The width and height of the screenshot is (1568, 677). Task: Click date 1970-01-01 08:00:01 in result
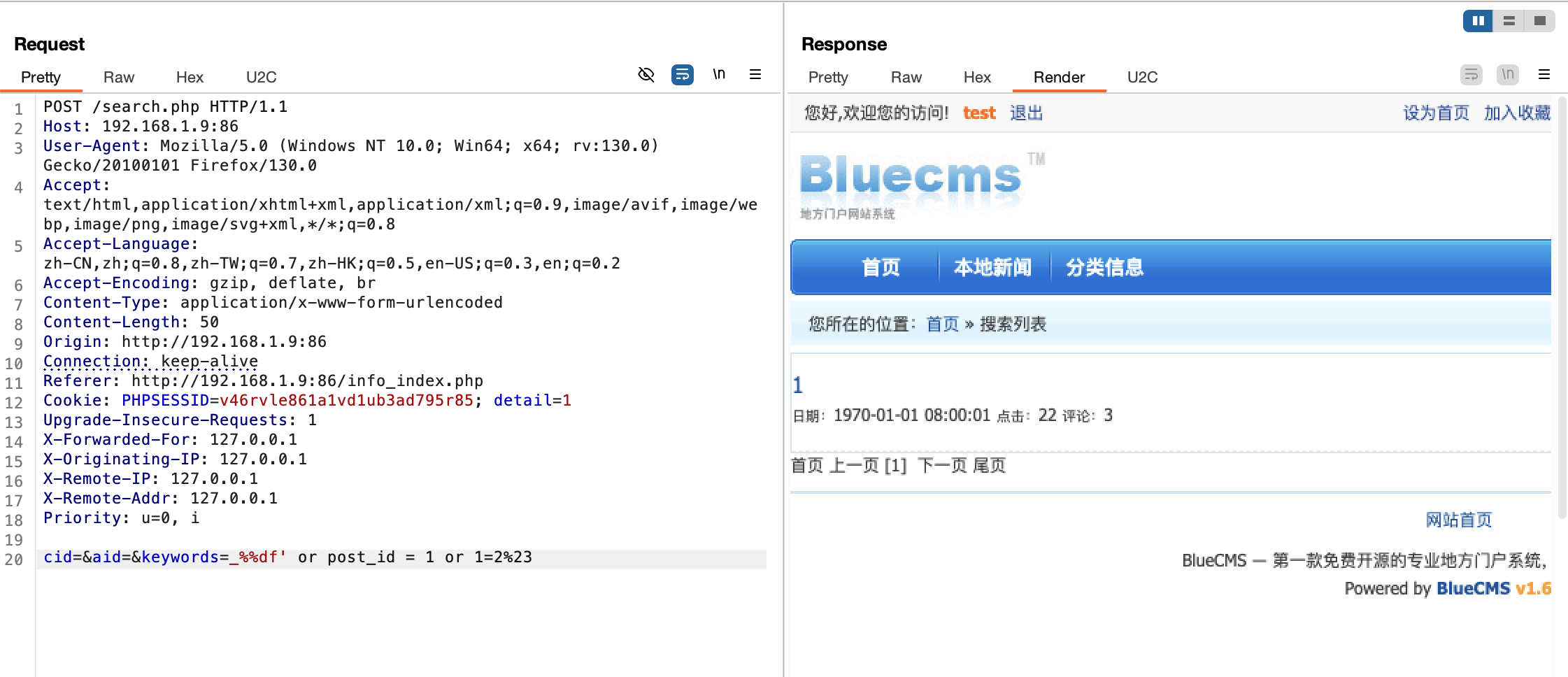coord(912,415)
